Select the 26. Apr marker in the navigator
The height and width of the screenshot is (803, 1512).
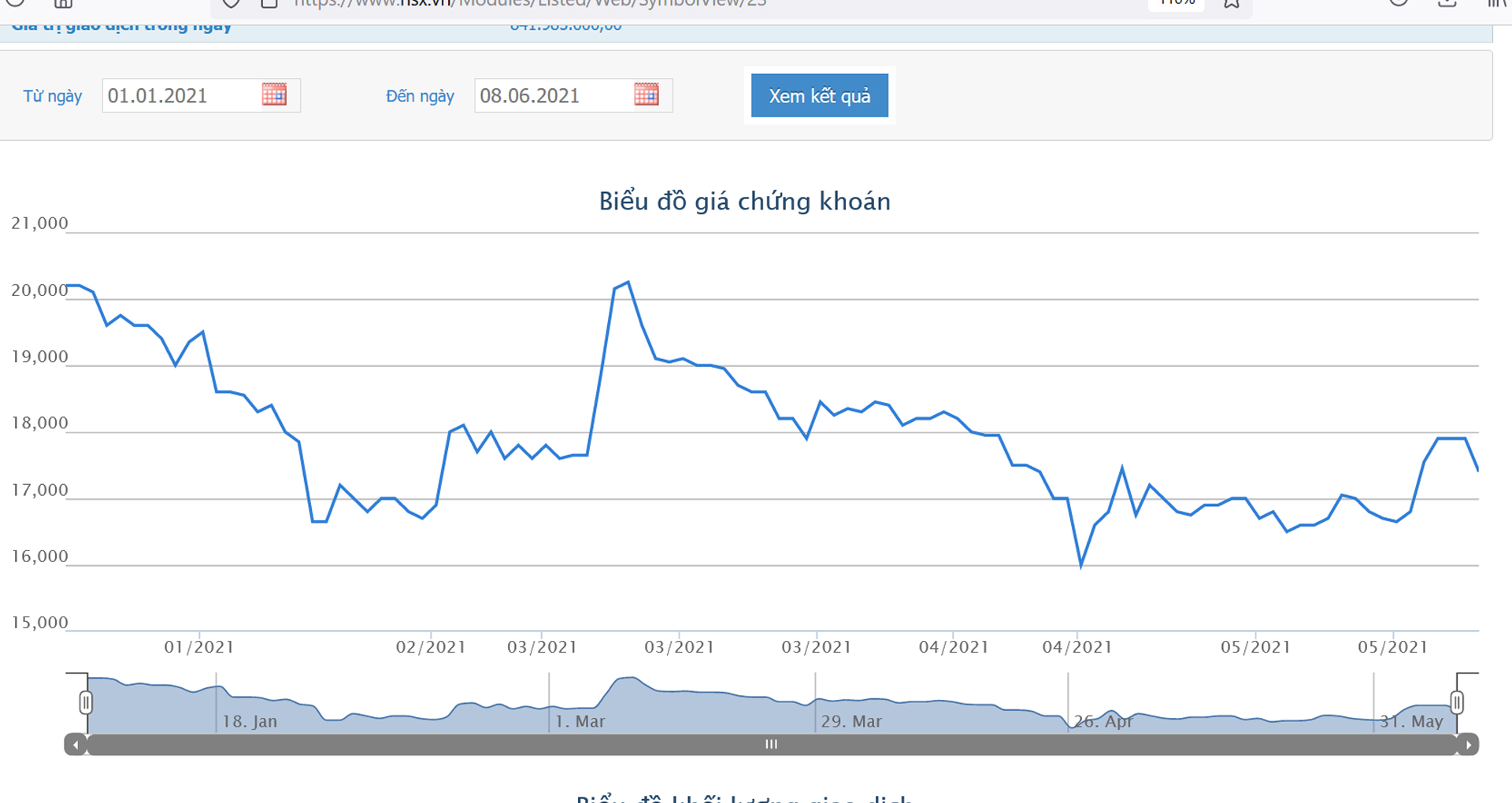1103,721
